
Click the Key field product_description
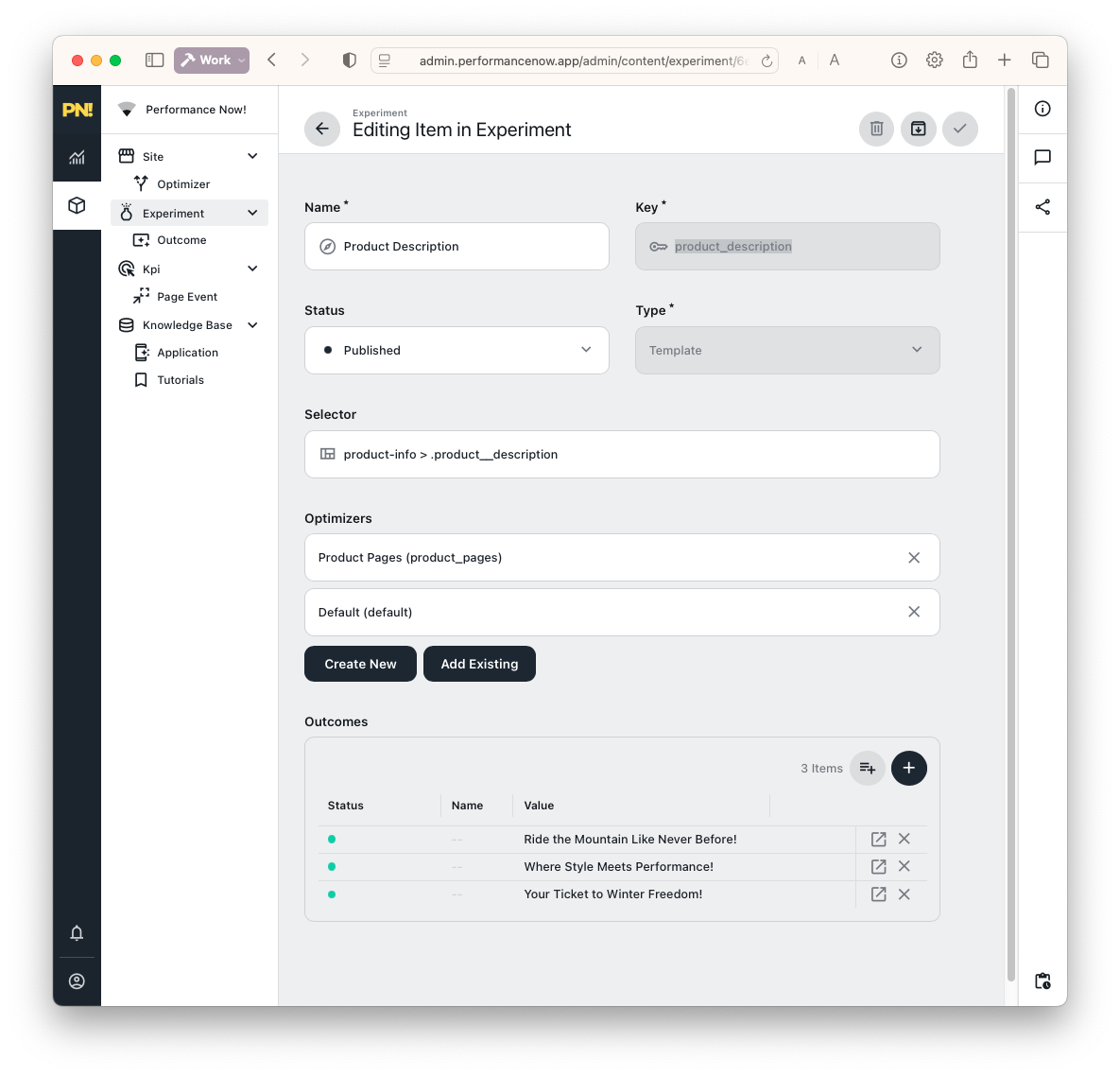coord(787,247)
